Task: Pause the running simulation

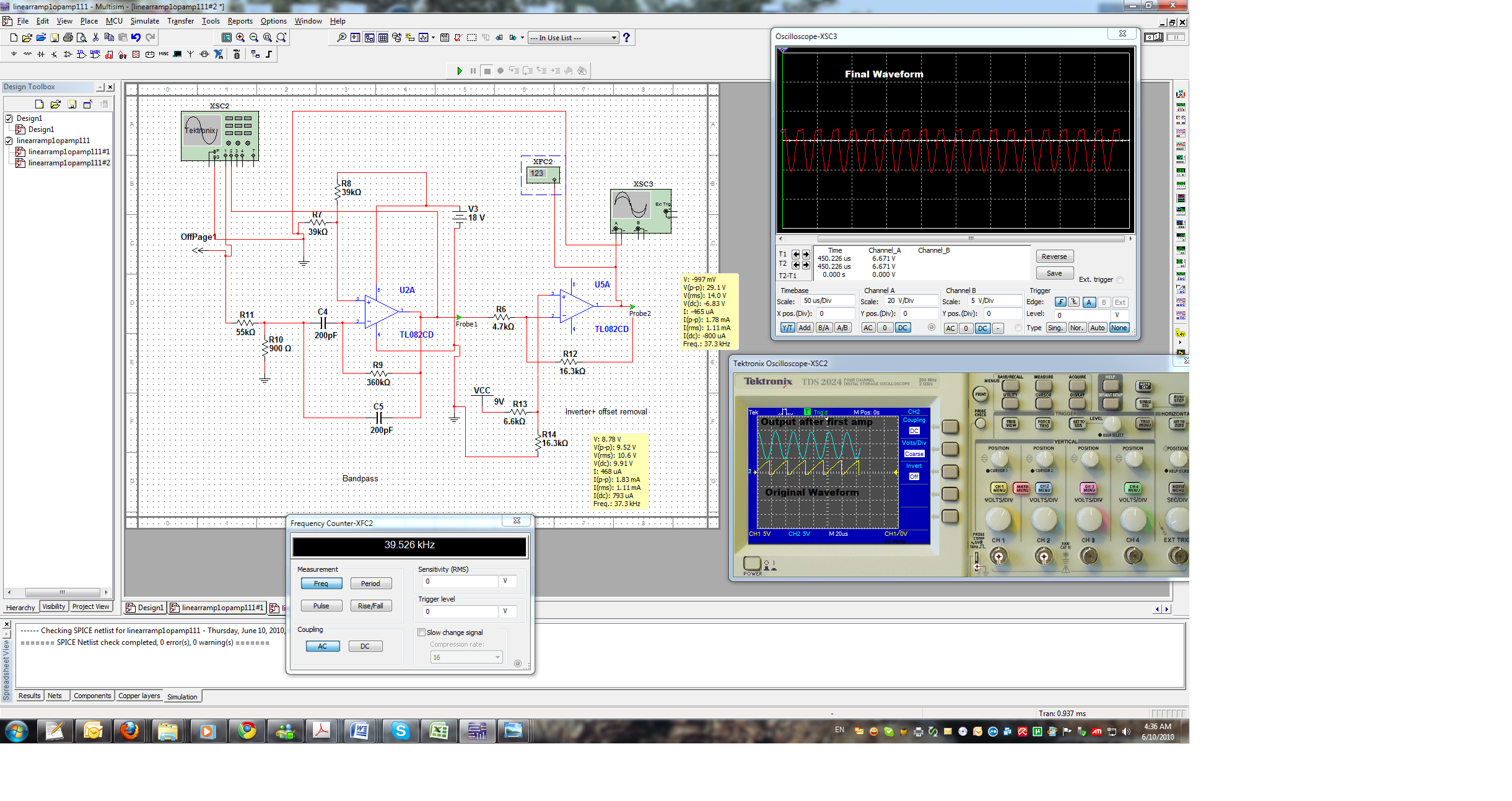Action: [x=473, y=71]
